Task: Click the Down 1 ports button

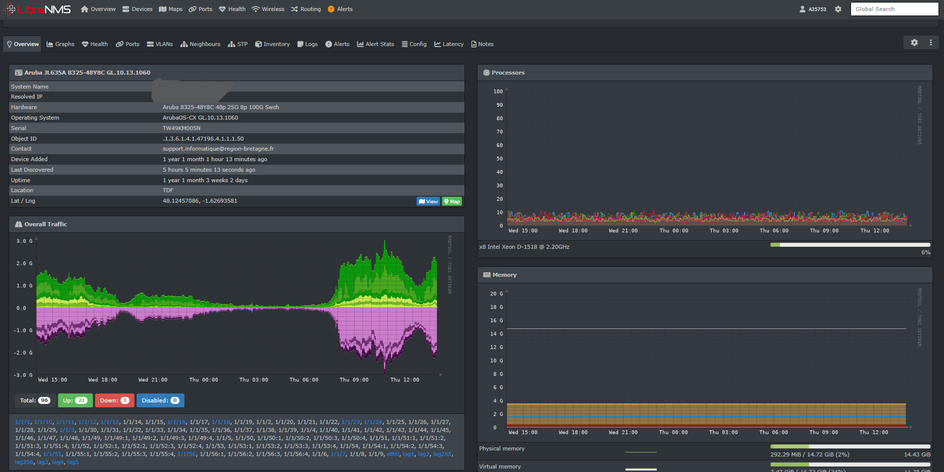Action: (x=114, y=400)
